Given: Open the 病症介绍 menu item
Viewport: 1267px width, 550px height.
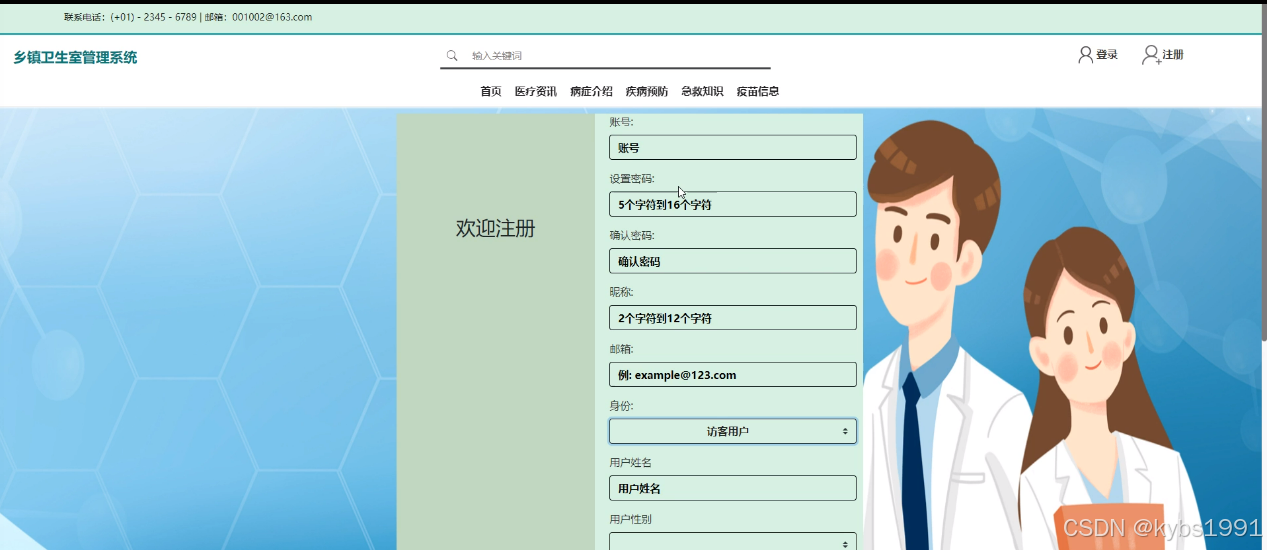Looking at the screenshot, I should click(591, 91).
